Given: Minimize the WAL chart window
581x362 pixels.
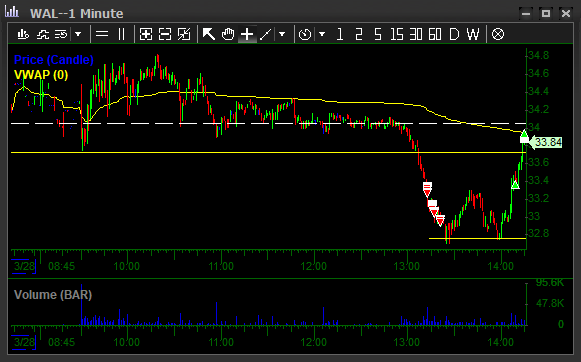Looking at the screenshot, I should pos(526,14).
